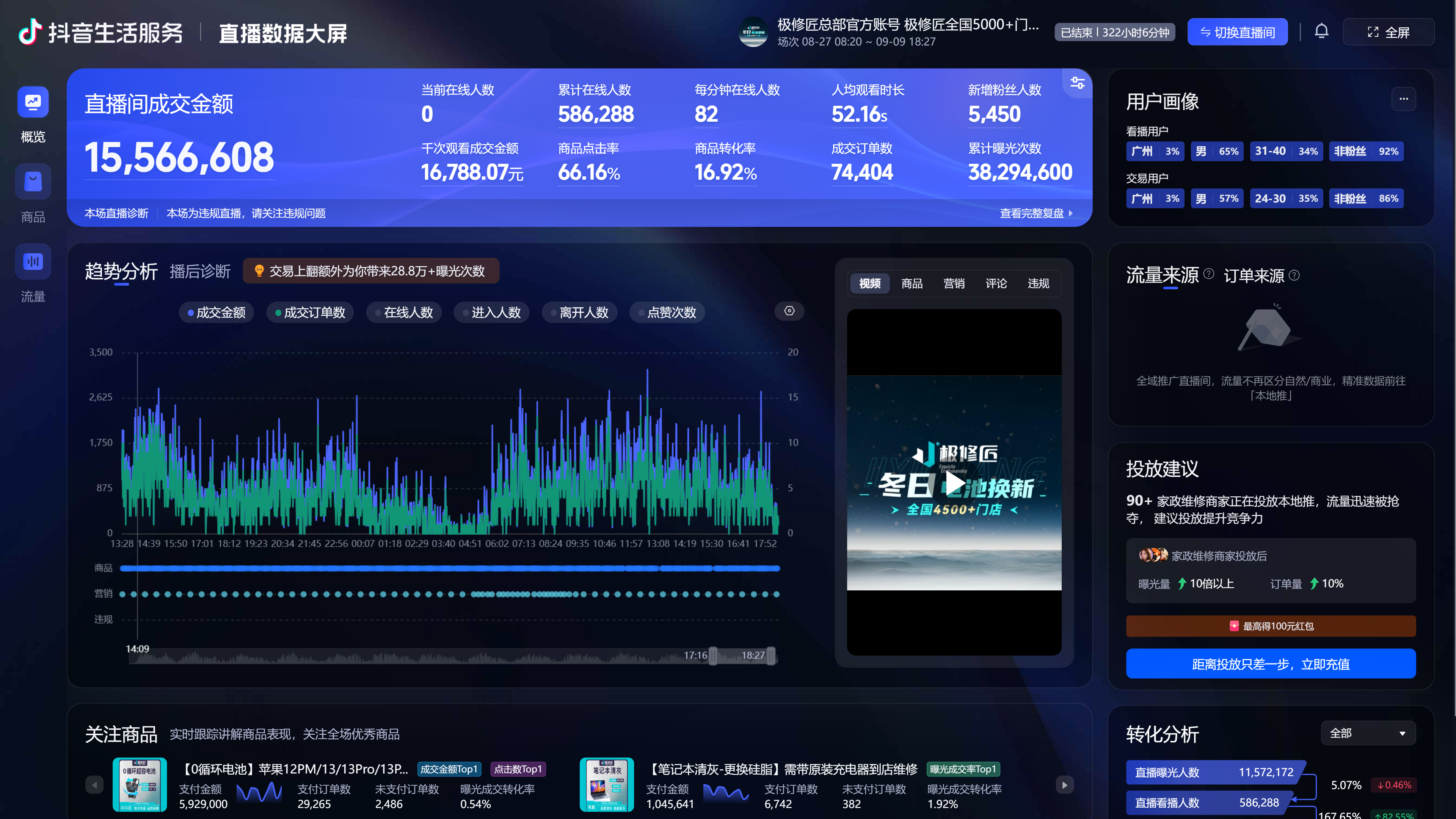Click the red packet 最高得100元红包 banner

(x=1271, y=626)
